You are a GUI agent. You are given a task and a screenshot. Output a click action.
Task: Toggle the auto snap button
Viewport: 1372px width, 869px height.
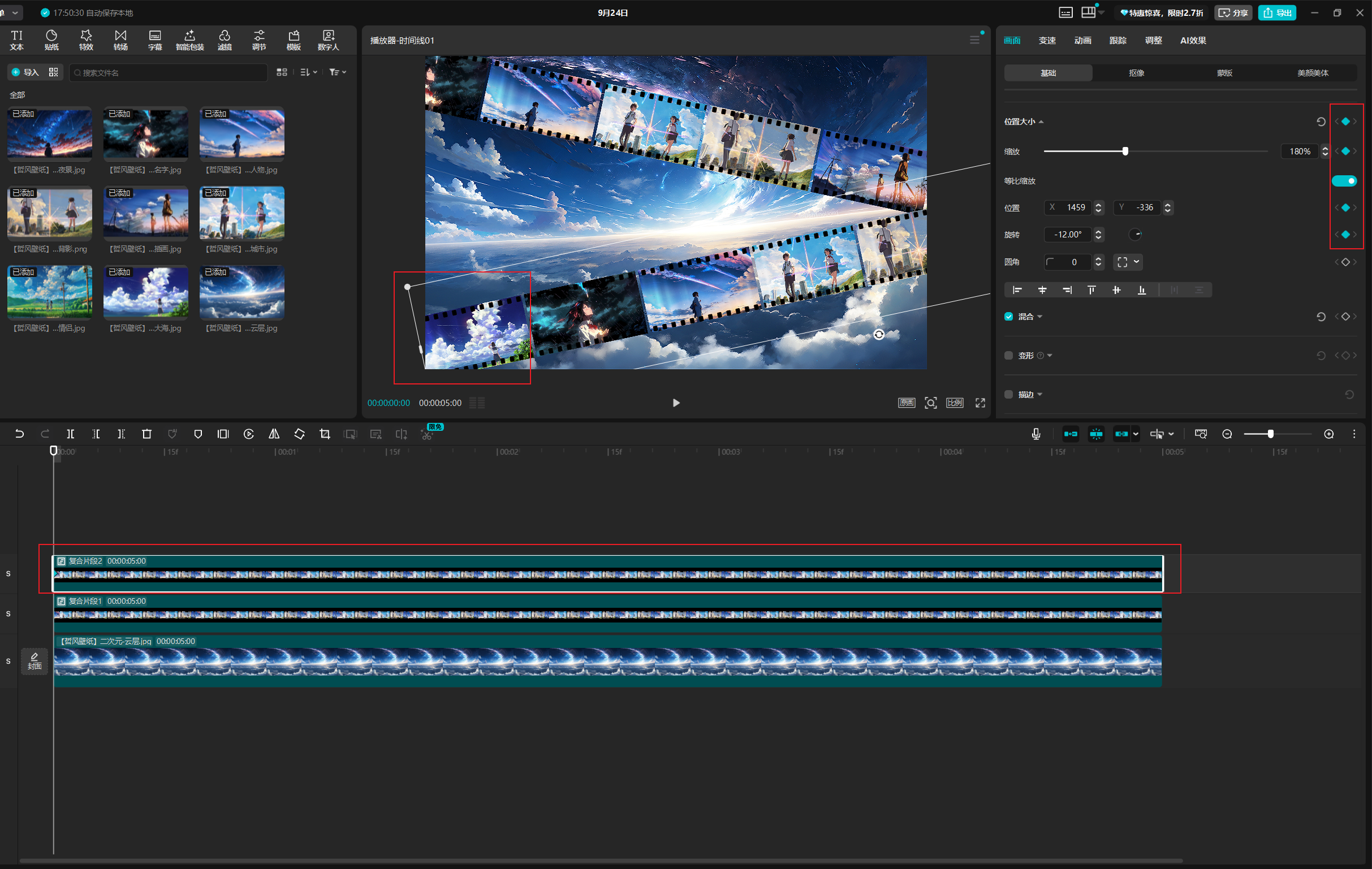[1096, 434]
